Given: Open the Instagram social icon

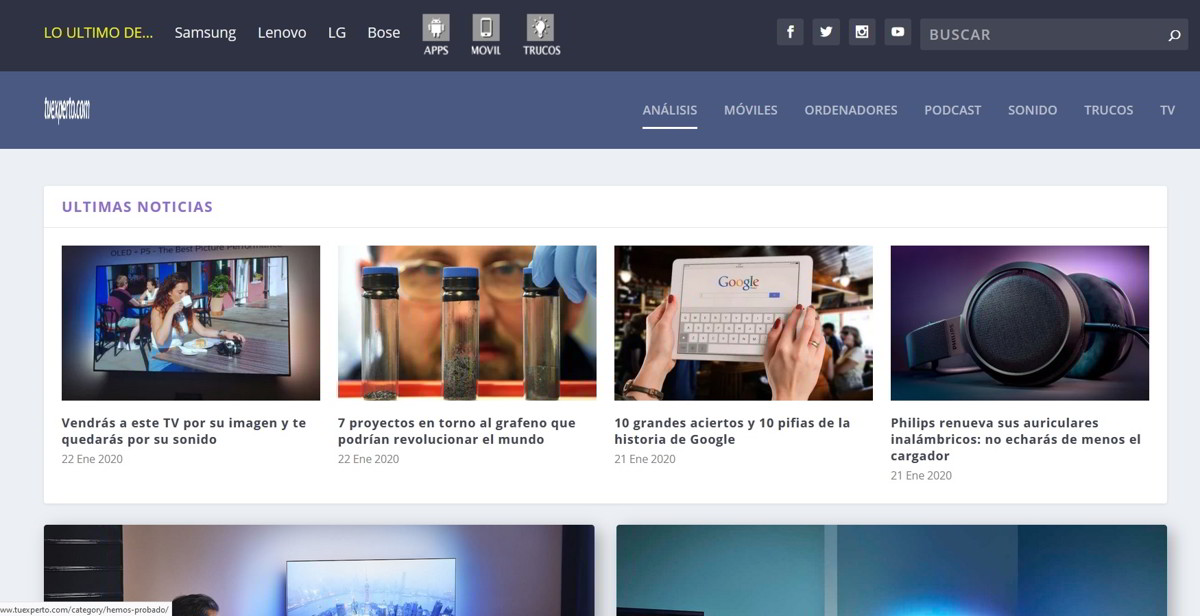Looking at the screenshot, I should coord(862,32).
